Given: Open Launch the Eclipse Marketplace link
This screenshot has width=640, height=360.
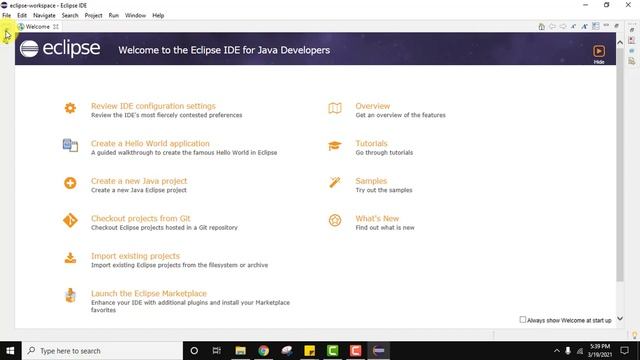Looking at the screenshot, I should tap(149, 293).
